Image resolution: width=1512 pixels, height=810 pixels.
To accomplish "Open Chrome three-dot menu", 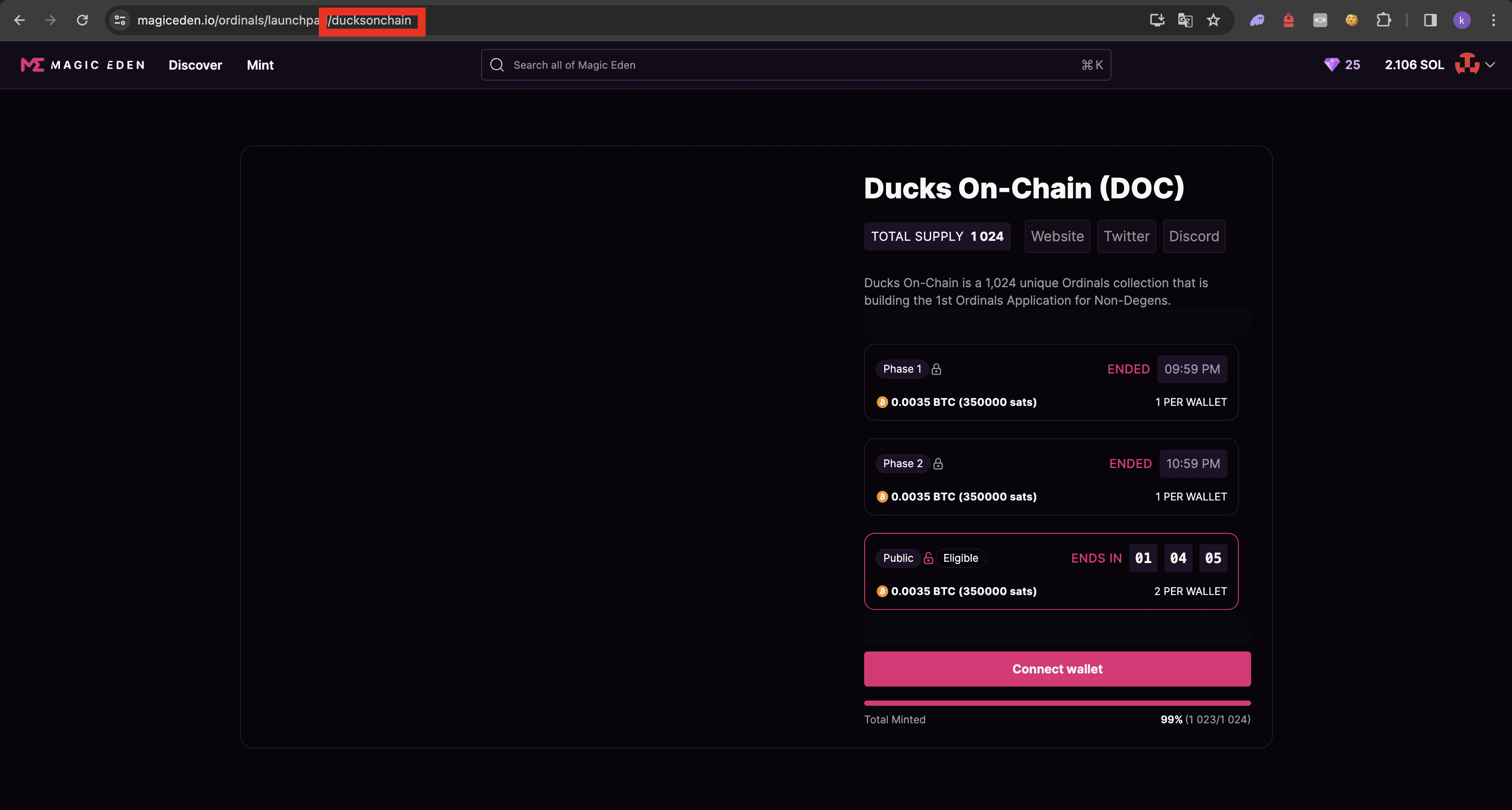I will coord(1493,21).
